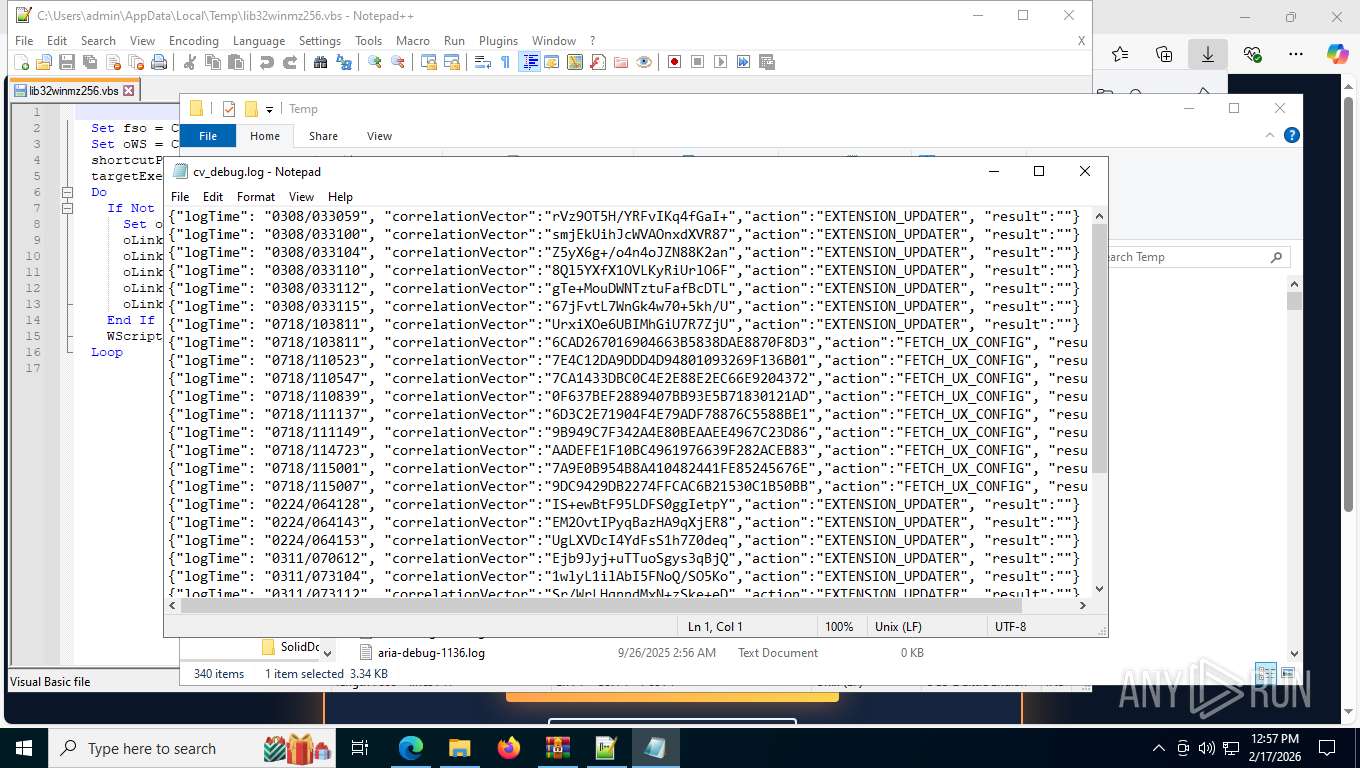Open Explorer help question mark icon
This screenshot has height=768, width=1360.
[x=1291, y=135]
